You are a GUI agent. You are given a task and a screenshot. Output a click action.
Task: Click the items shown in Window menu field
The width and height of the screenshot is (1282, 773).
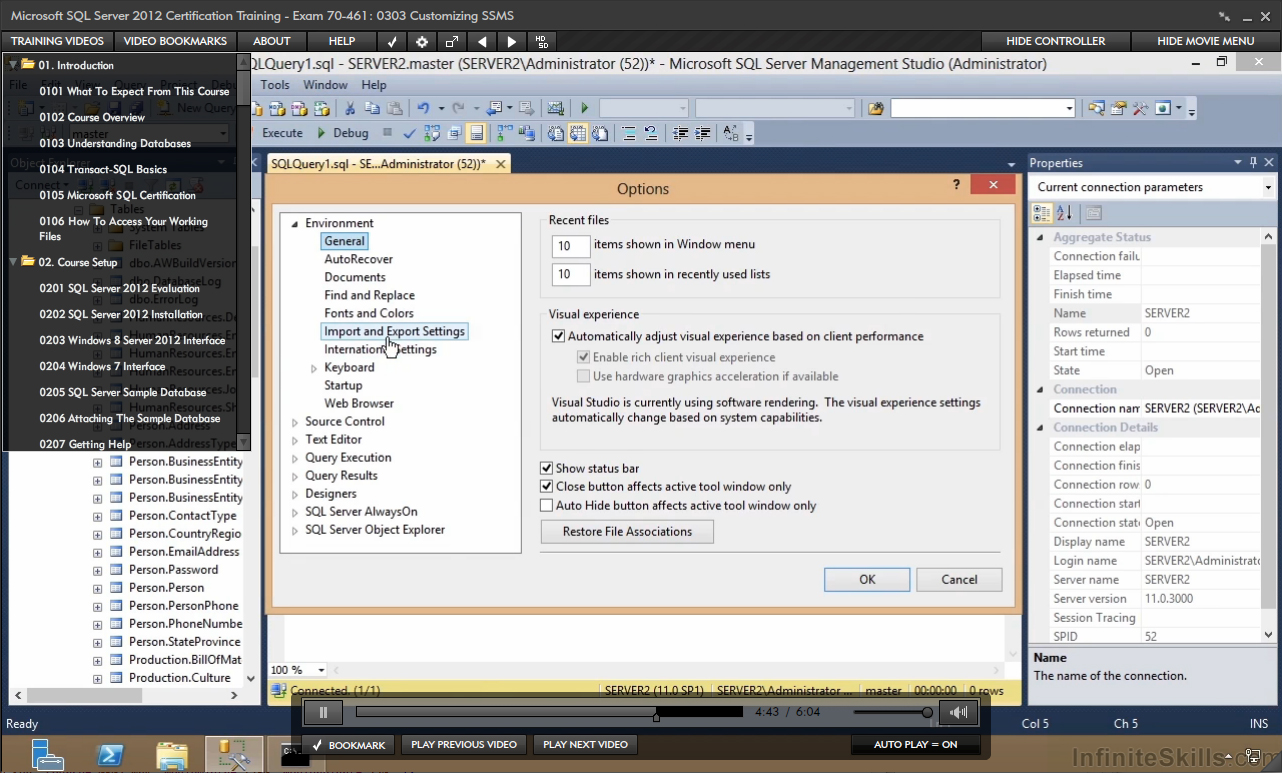point(570,245)
